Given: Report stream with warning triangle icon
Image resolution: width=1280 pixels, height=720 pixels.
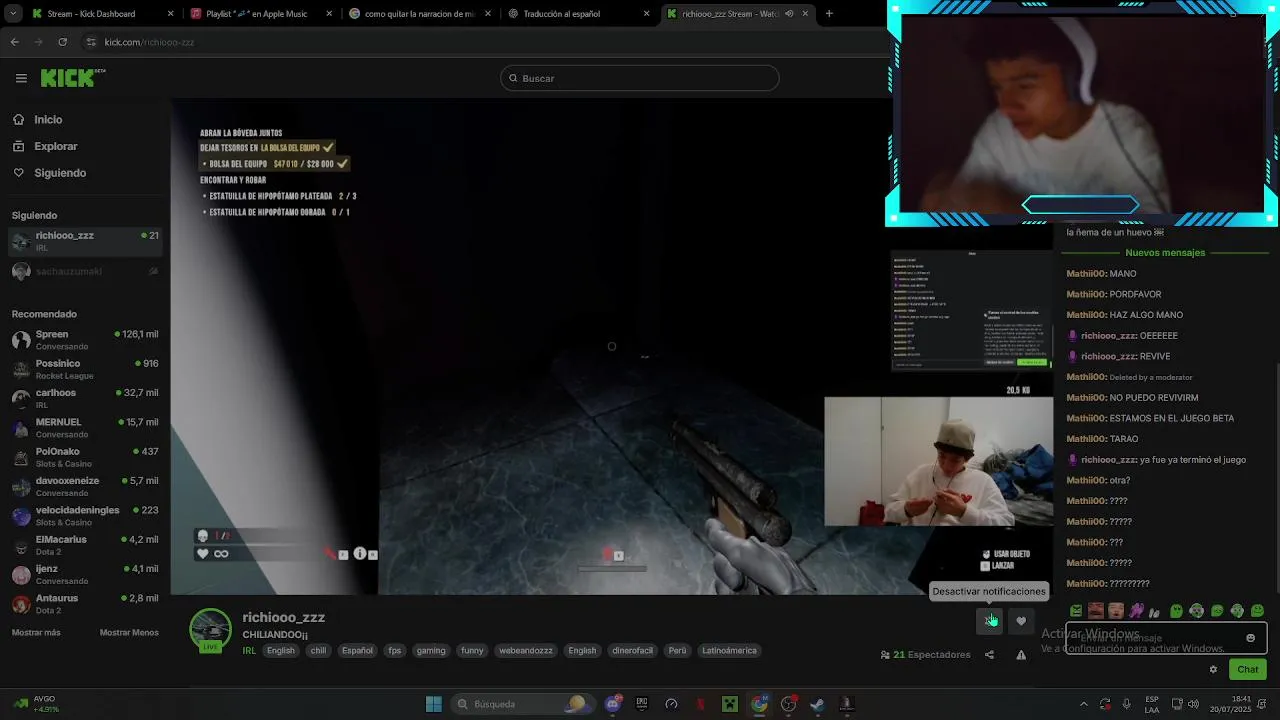Looking at the screenshot, I should tap(1021, 655).
